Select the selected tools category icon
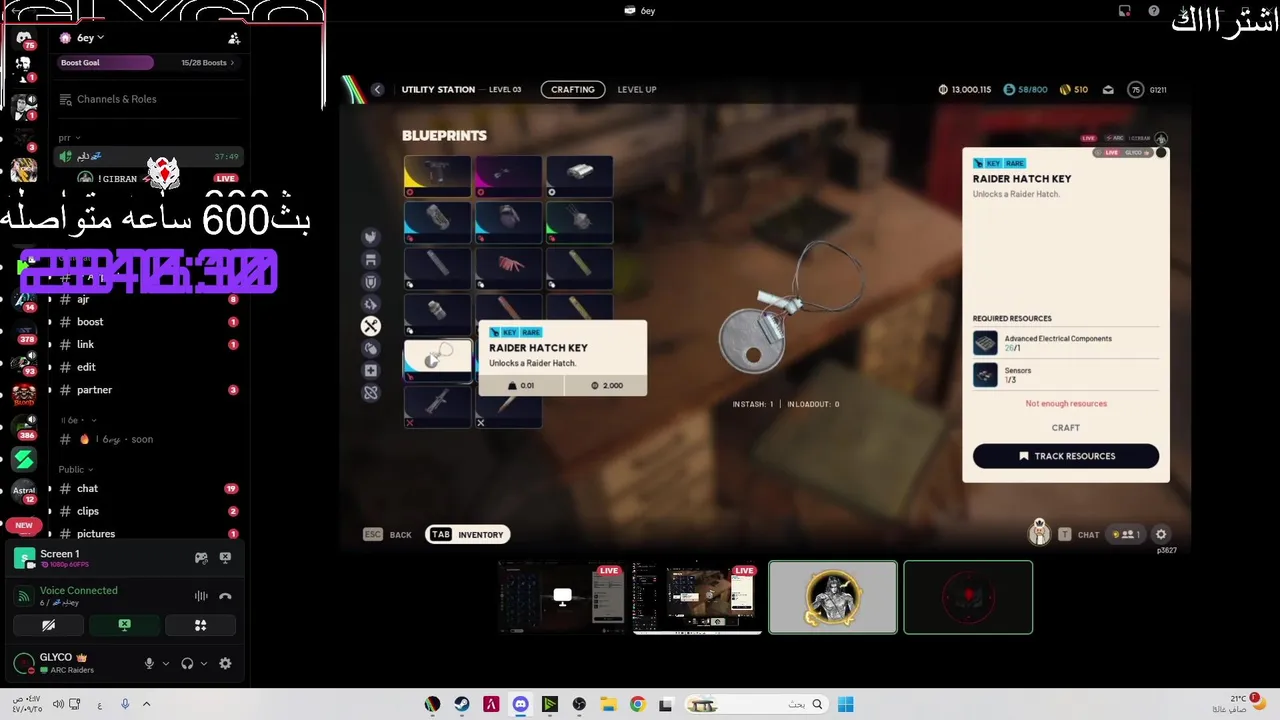1280x720 pixels. coord(371,326)
